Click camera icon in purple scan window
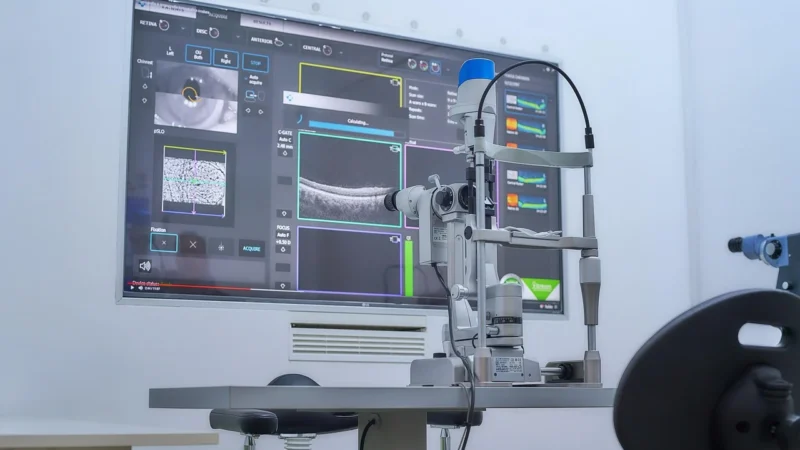 pyautogui.click(x=394, y=239)
